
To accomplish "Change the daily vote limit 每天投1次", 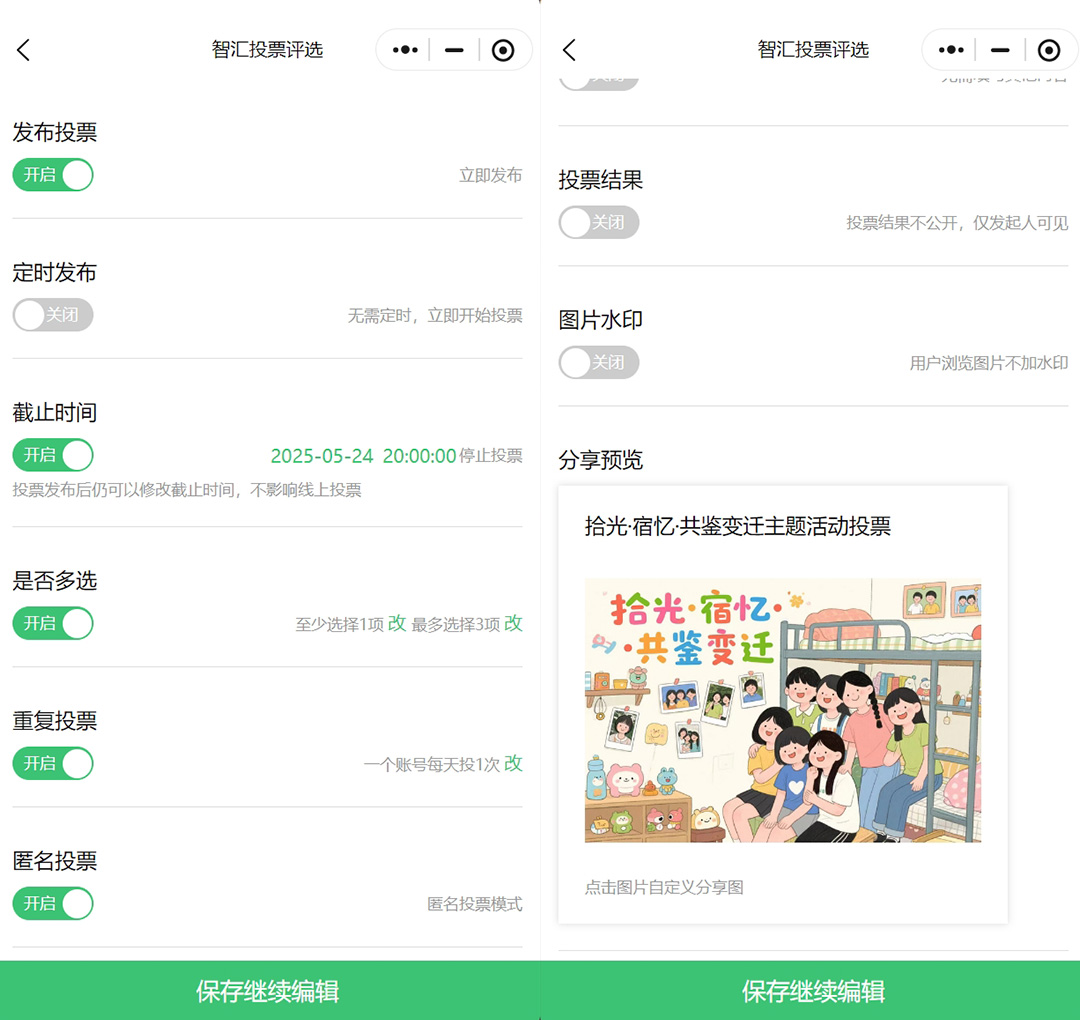I will point(513,763).
